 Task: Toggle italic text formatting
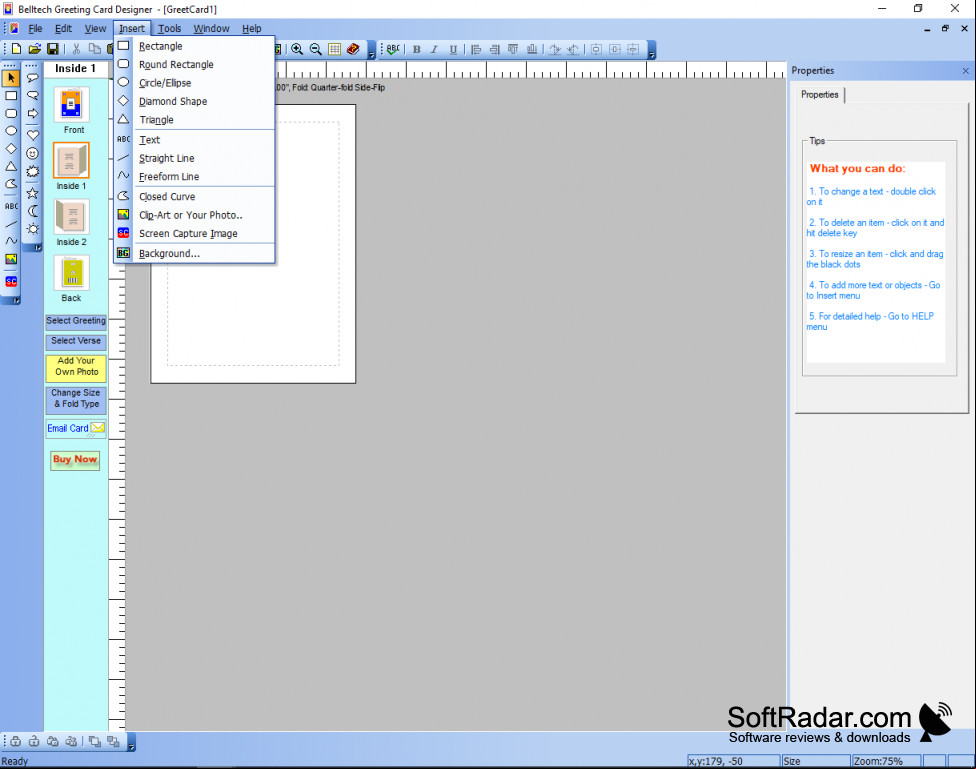tap(434, 49)
